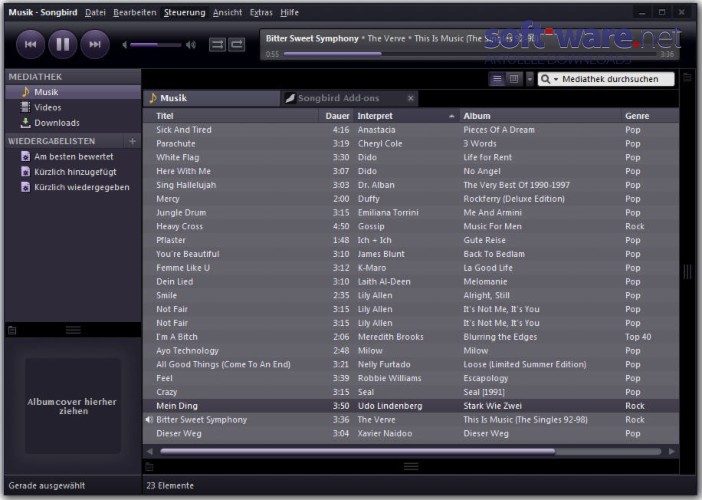
Task: Add a new playlist with plus button
Action: (132, 141)
